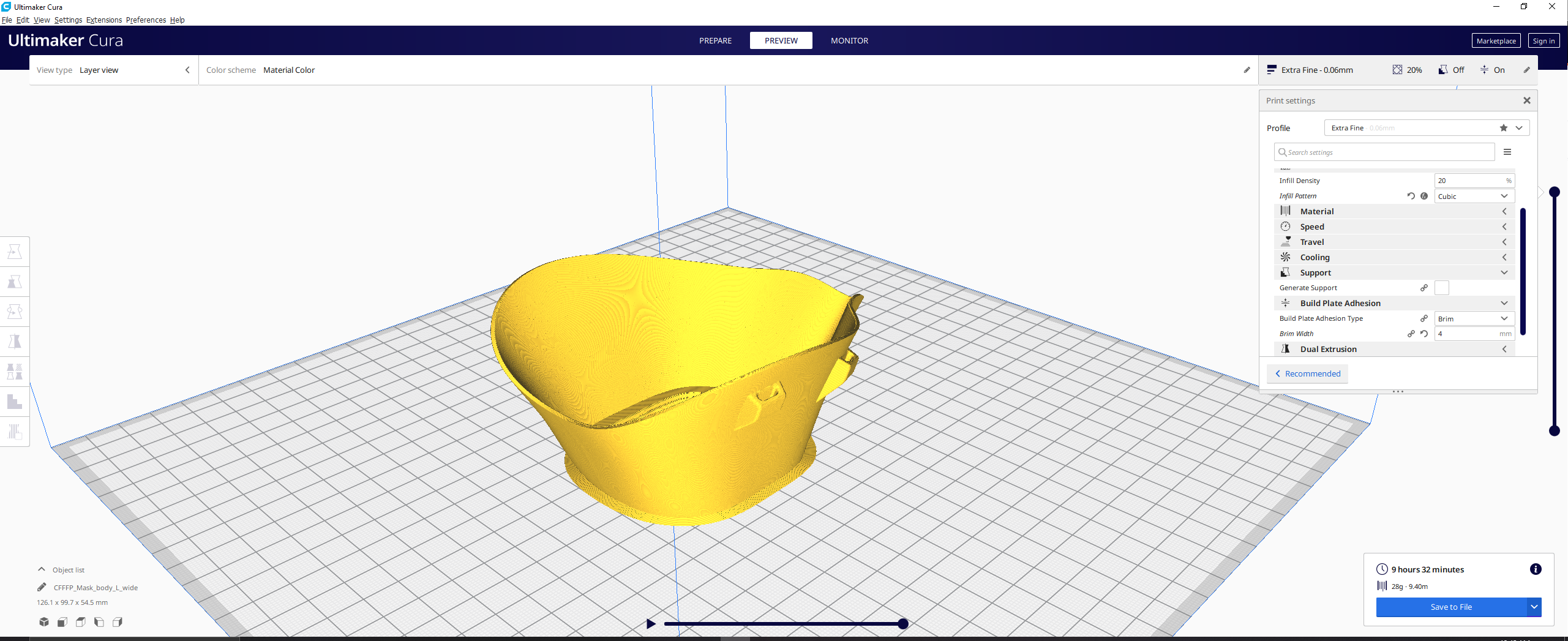Open the settings visibility hamburger menu
Viewport: 1568px width, 641px height.
(1507, 152)
